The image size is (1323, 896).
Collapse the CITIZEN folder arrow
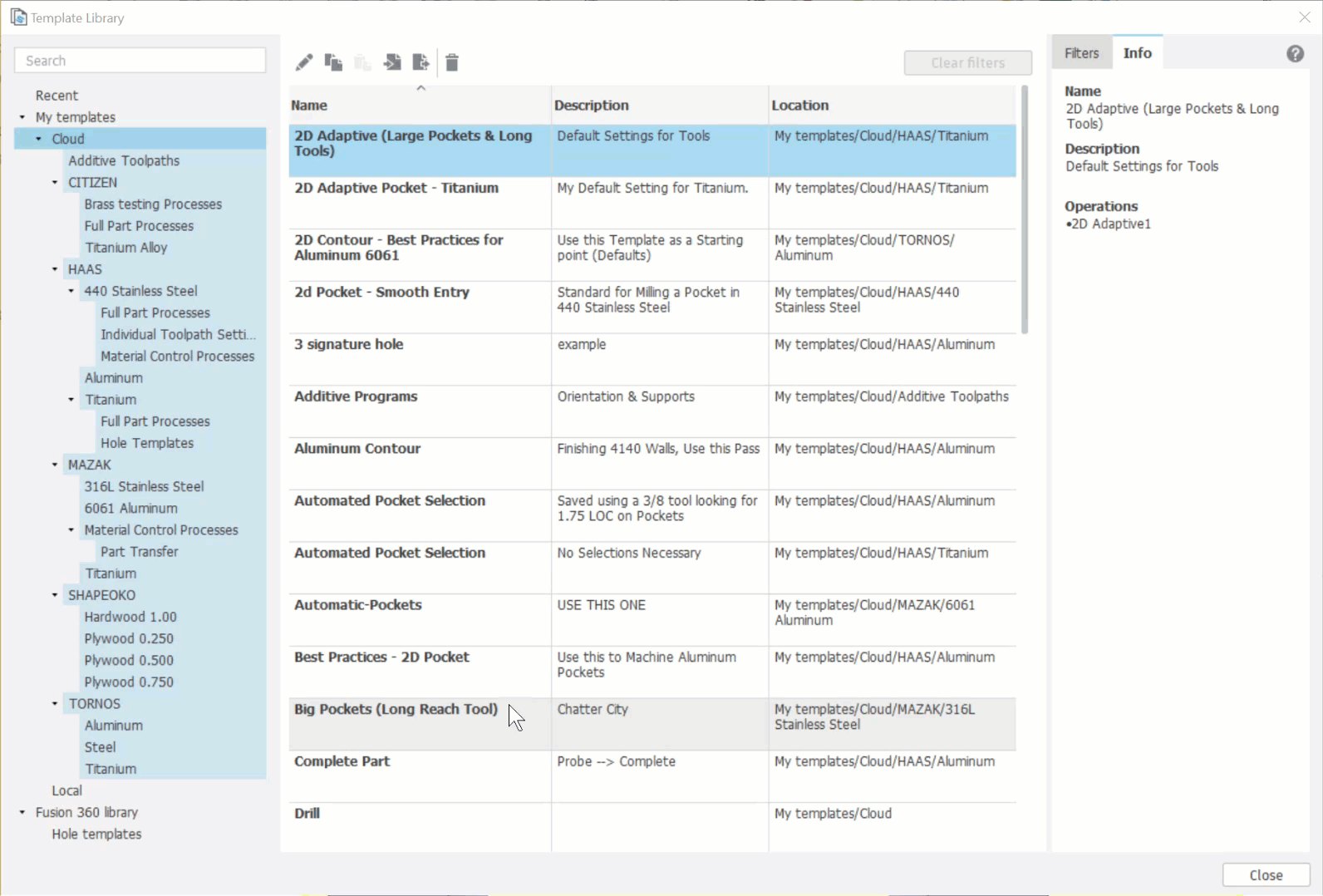55,182
